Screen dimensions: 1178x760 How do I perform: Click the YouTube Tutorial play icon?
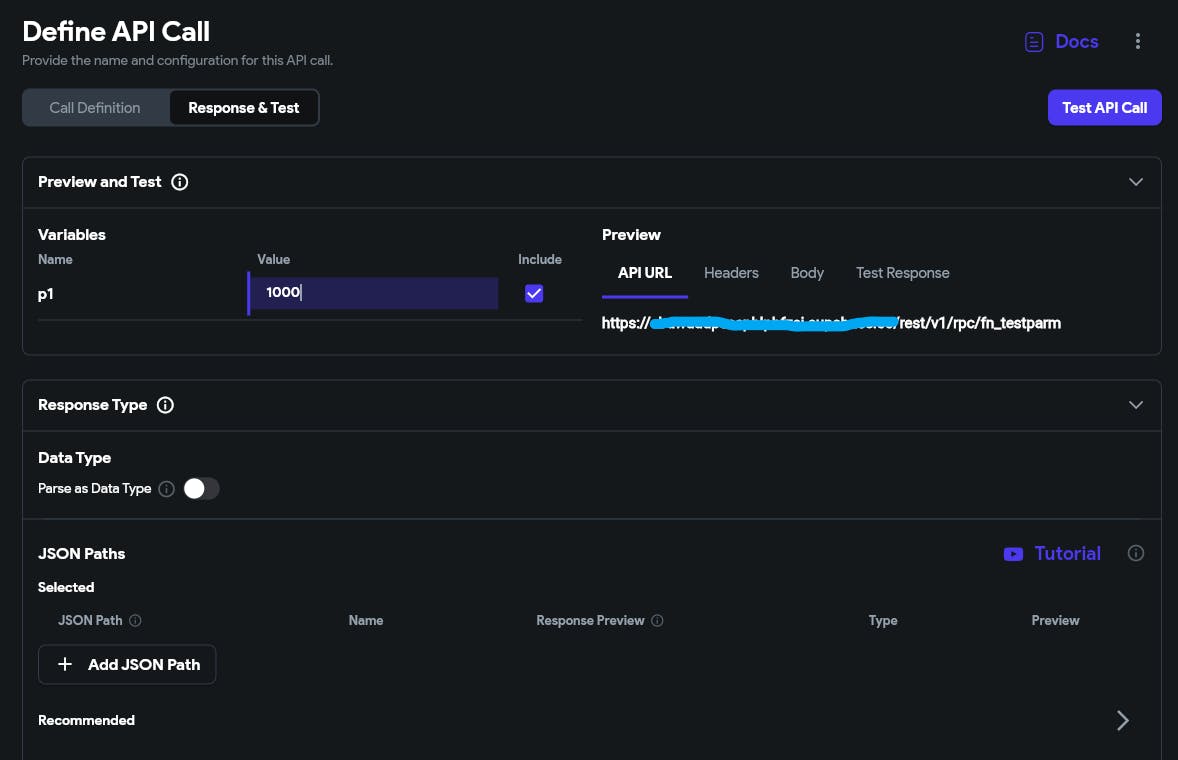tap(1013, 554)
